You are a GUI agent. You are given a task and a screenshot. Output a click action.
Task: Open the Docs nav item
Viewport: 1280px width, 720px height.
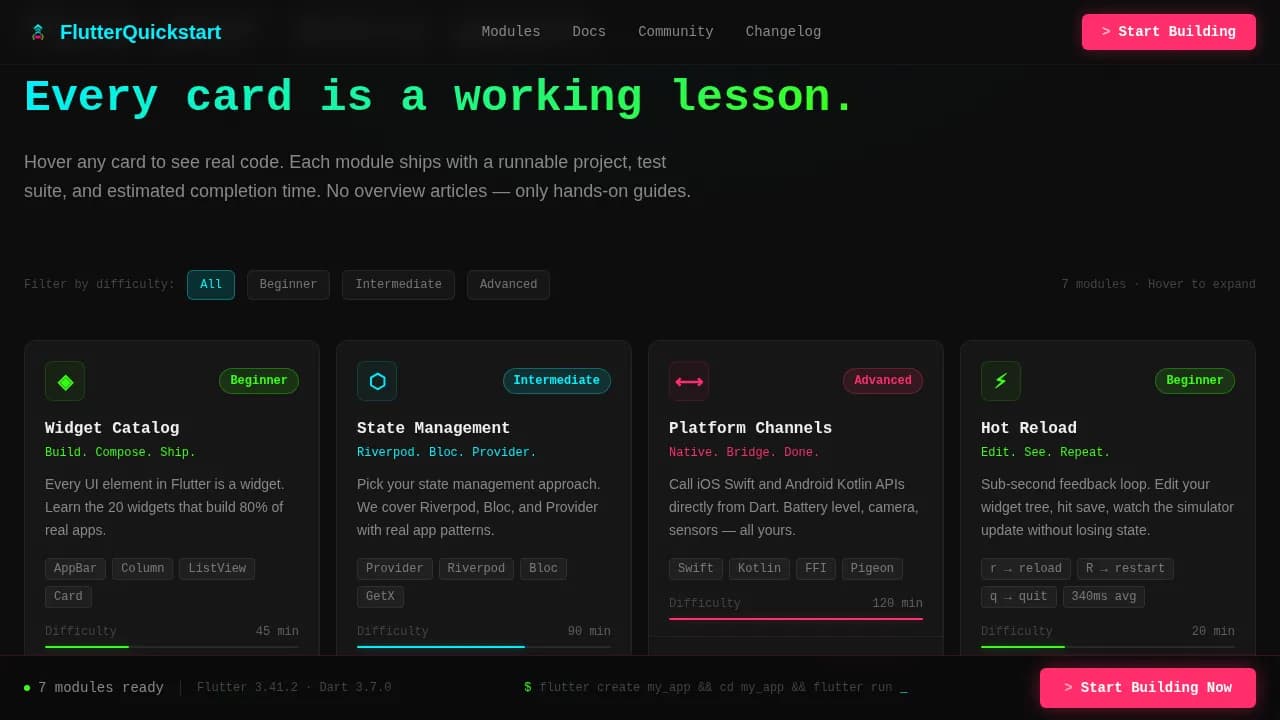pyautogui.click(x=589, y=31)
